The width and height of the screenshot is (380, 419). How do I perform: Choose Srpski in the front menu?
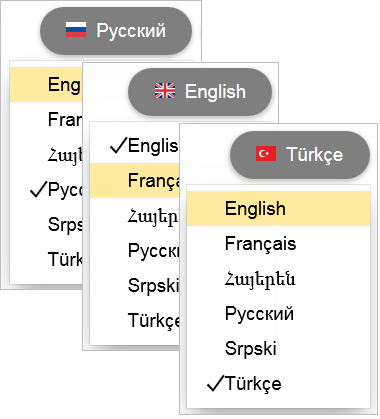tap(279, 348)
